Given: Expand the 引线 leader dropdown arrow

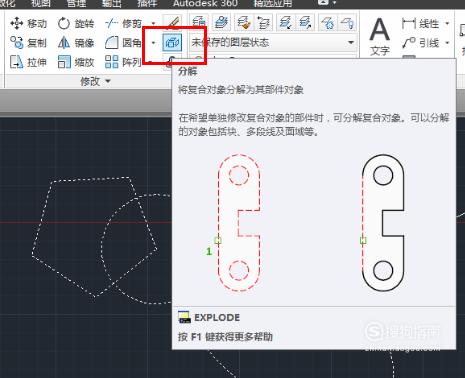Looking at the screenshot, I should click(447, 43).
